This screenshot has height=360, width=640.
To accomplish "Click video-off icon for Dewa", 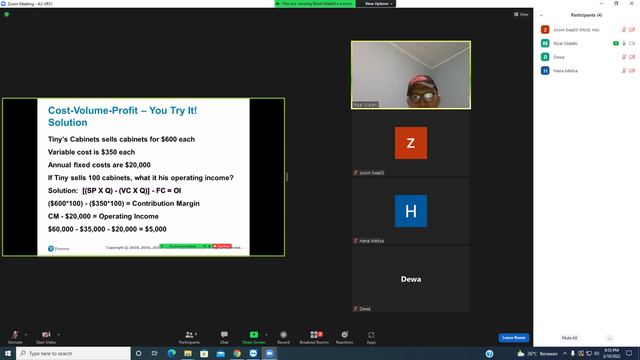I will (632, 57).
